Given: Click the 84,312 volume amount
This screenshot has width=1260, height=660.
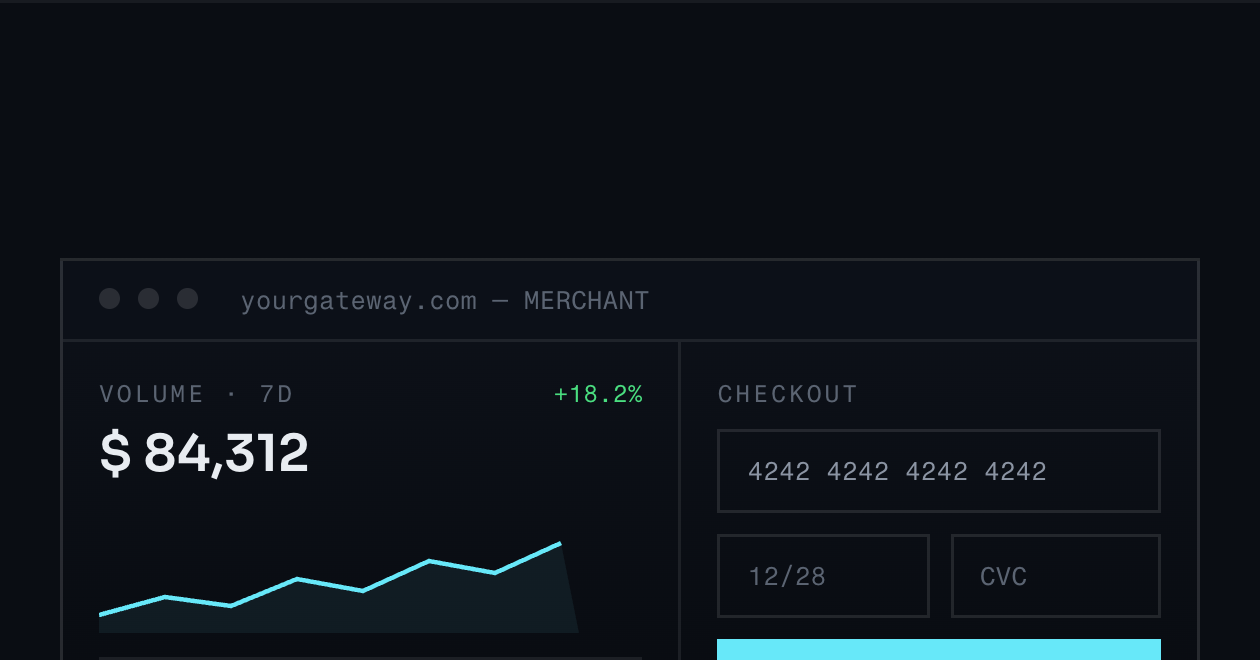Looking at the screenshot, I should (x=226, y=453).
